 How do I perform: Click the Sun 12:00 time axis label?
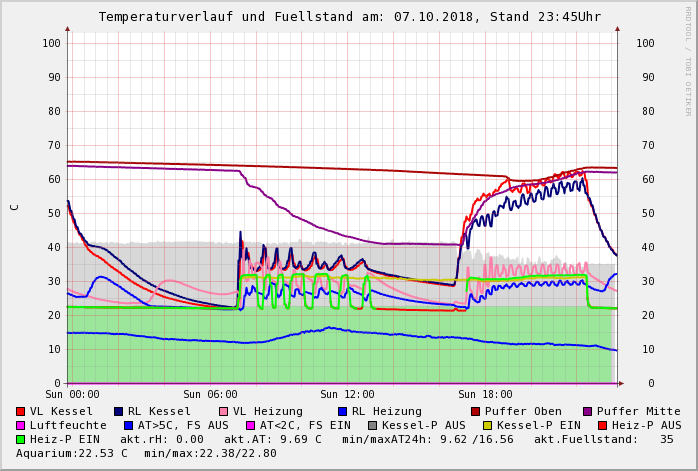[347, 395]
